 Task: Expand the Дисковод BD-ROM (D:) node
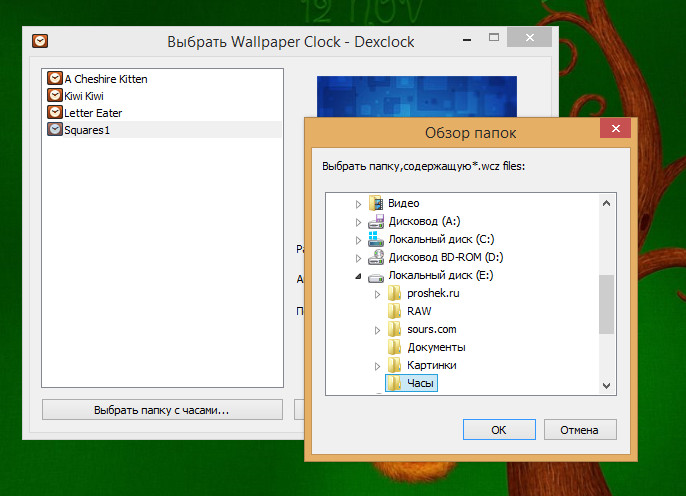(x=358, y=258)
